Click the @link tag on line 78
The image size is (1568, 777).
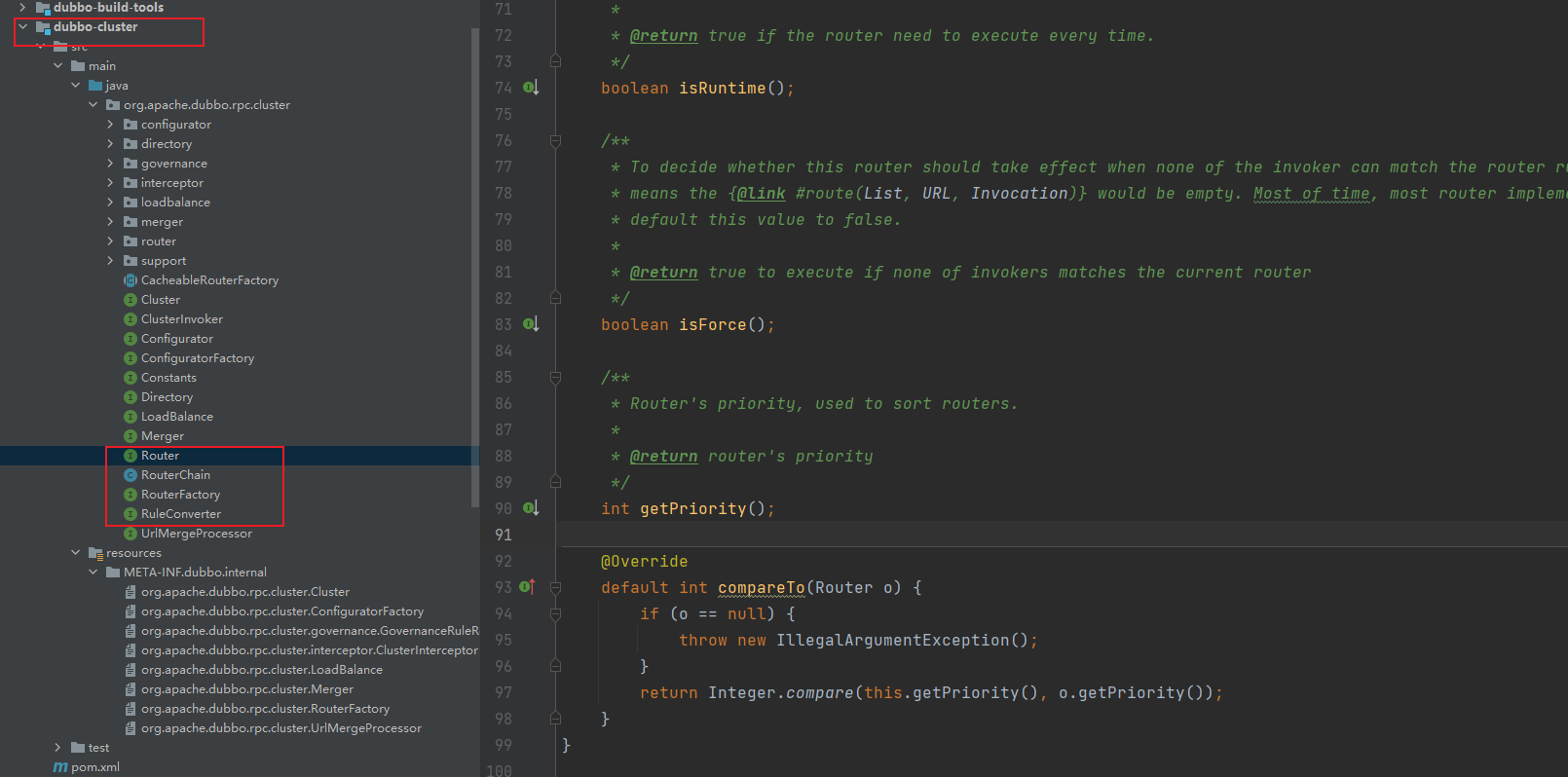coord(762,193)
